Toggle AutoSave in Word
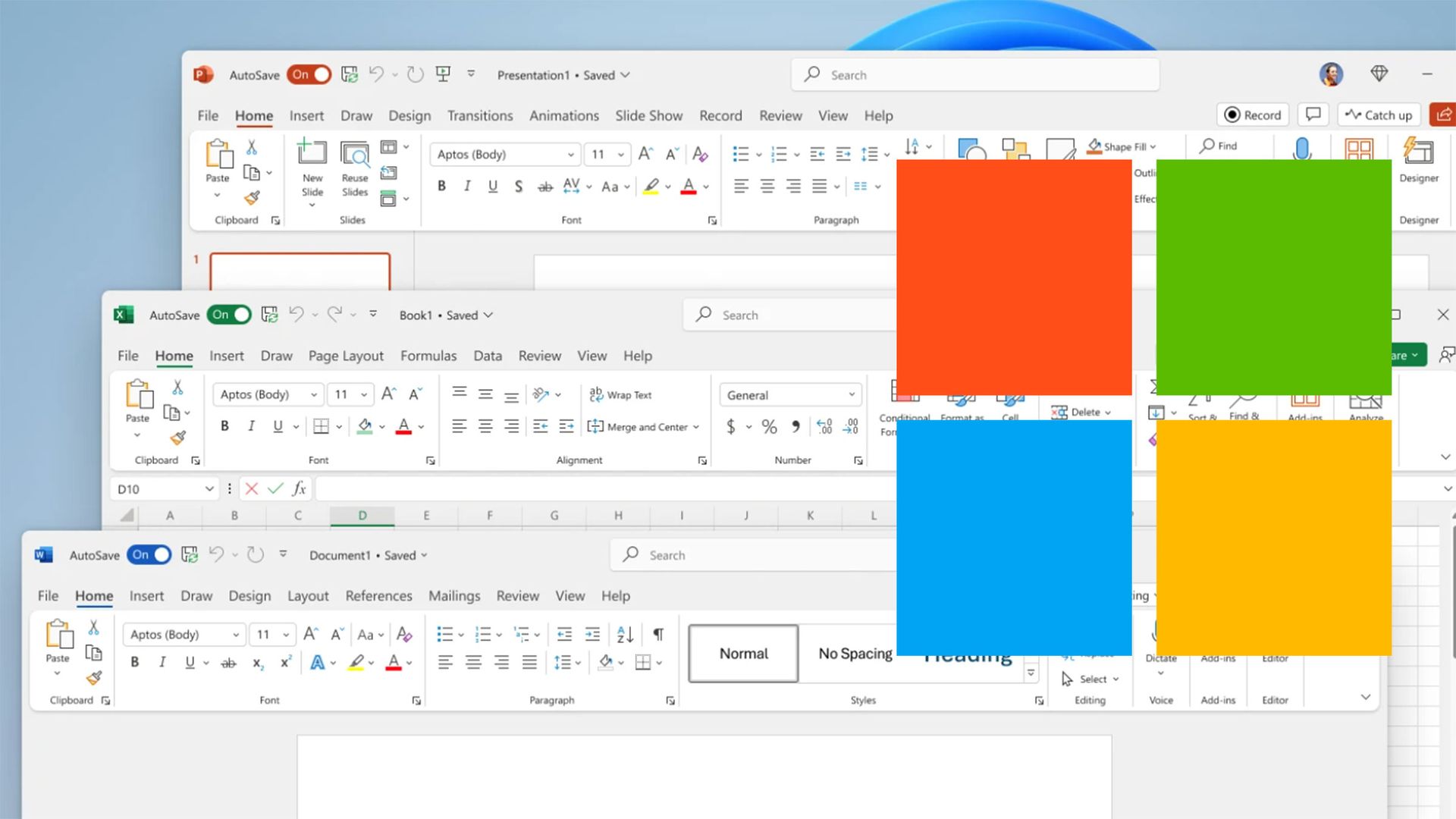The height and width of the screenshot is (819, 1456). pos(149,554)
